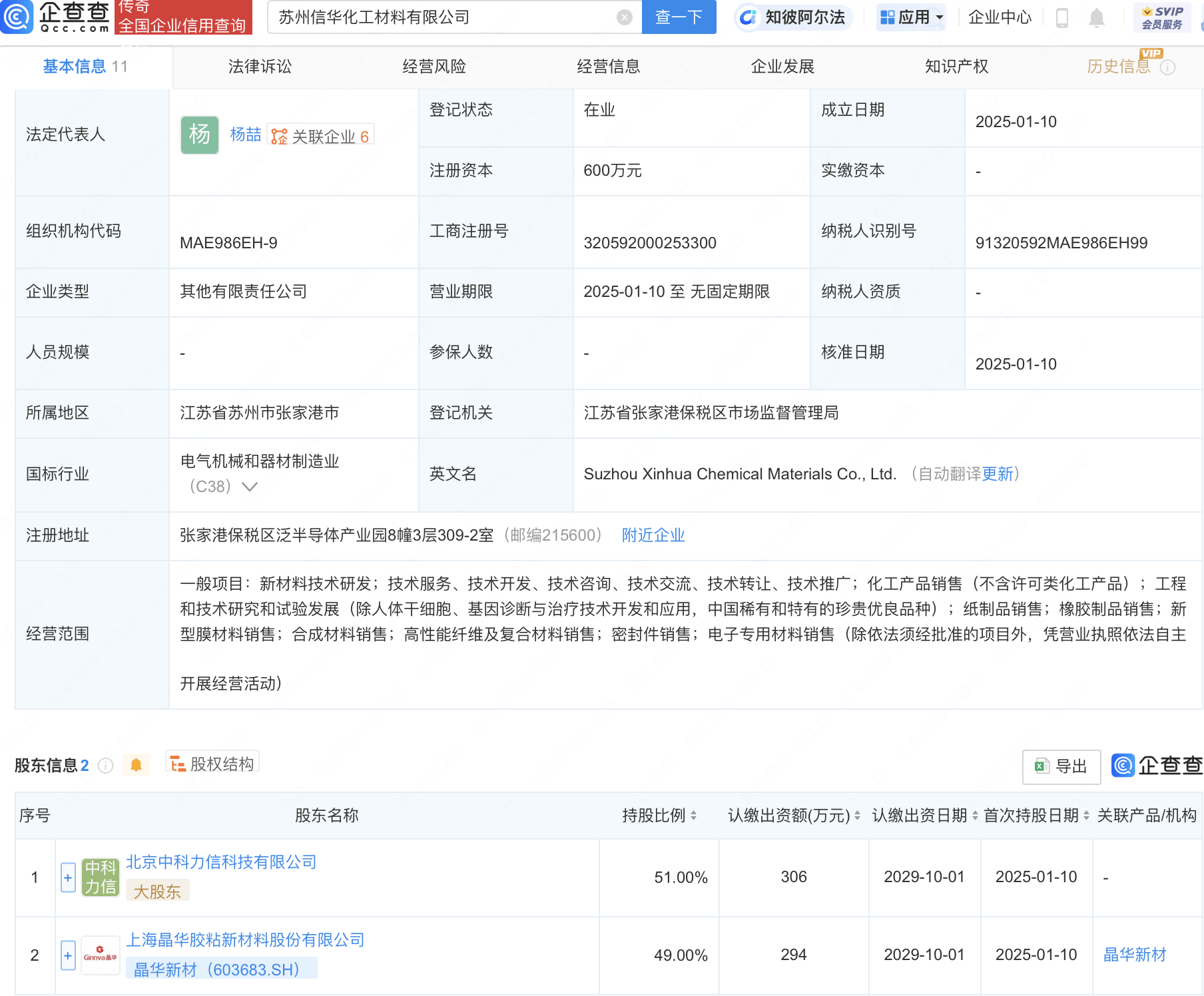Open the 应用 dropdown menu
This screenshot has width=1204, height=996.
point(912,17)
